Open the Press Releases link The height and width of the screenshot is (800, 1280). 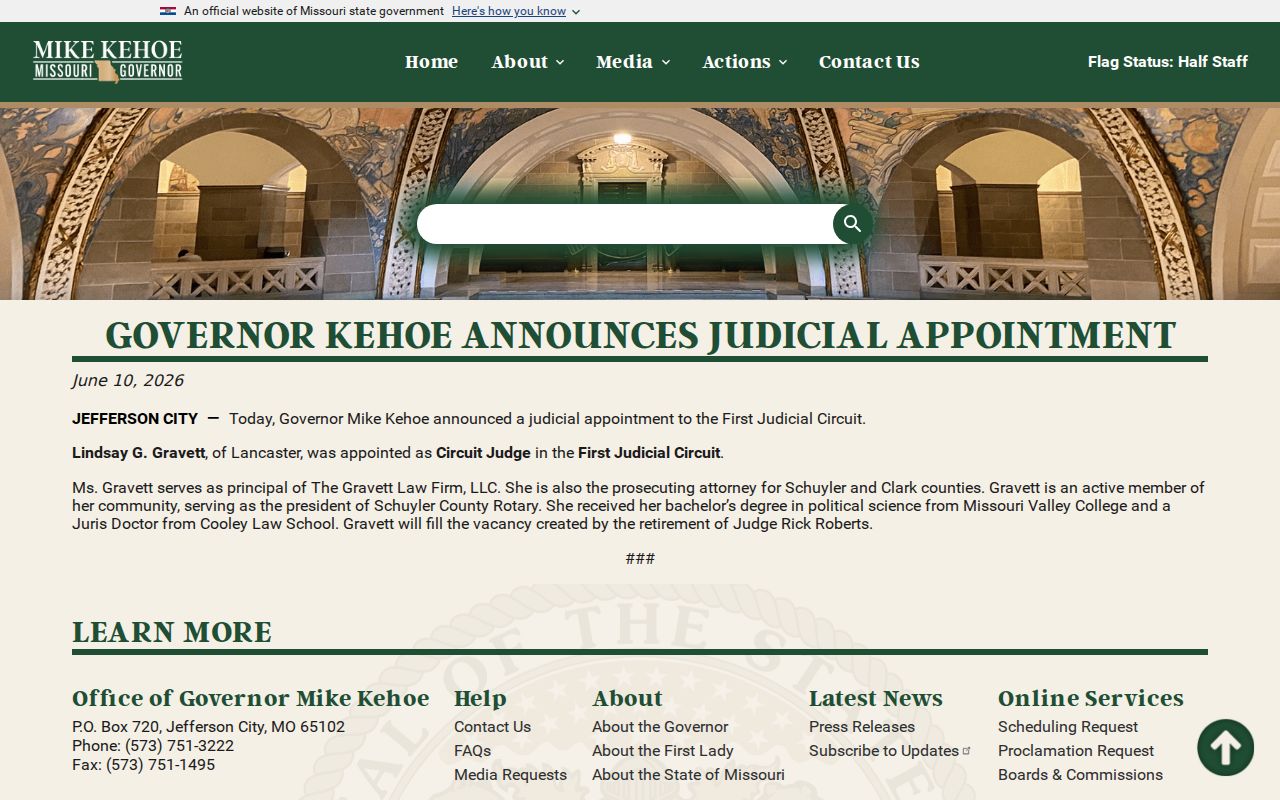862,727
